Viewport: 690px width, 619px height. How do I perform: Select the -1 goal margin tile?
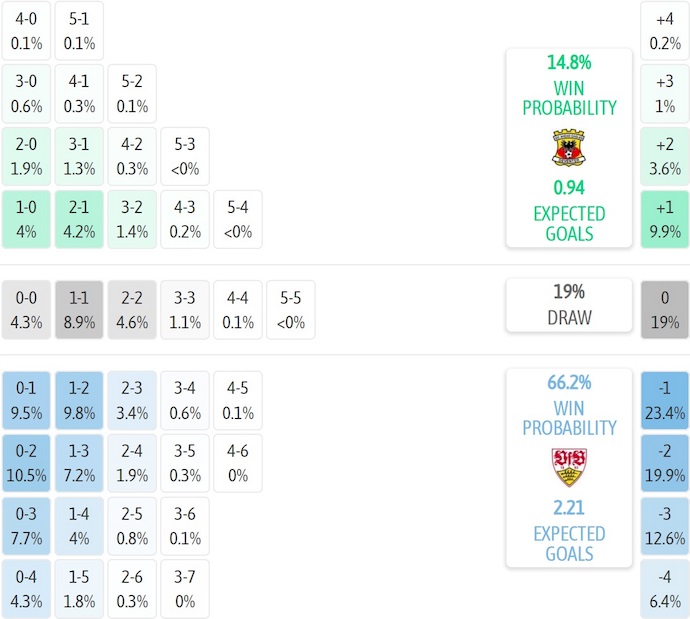(665, 400)
